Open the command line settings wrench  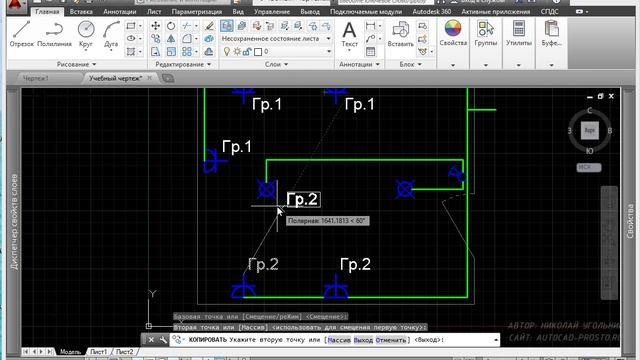pos(163,340)
